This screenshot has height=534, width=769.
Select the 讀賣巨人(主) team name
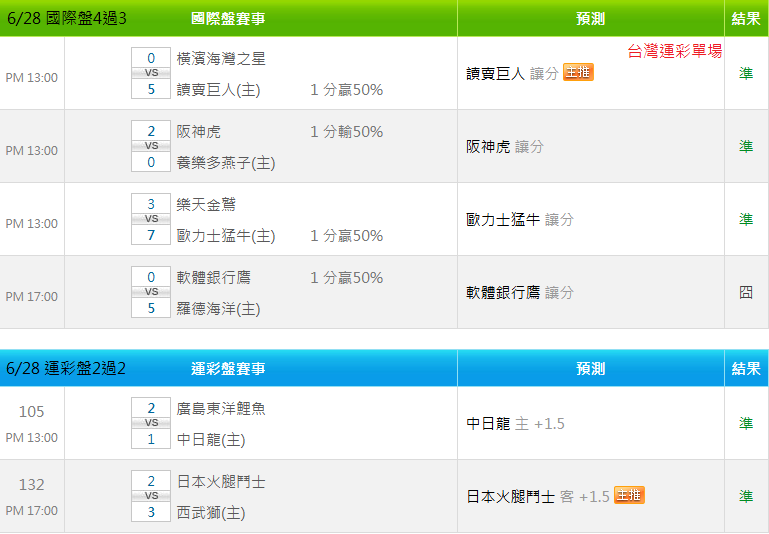[218, 90]
